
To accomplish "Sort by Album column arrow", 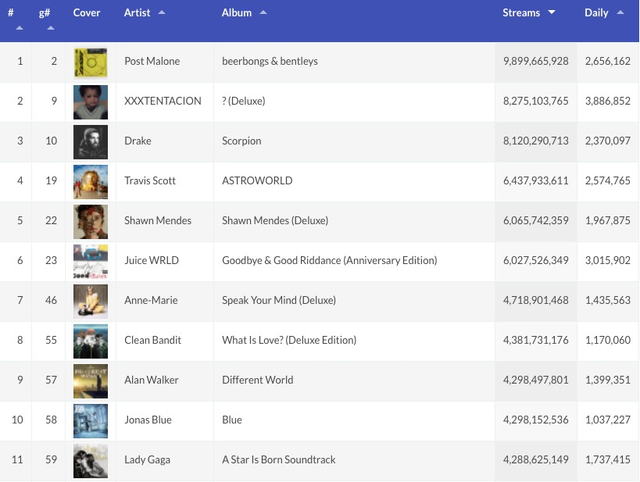I will click(x=263, y=13).
